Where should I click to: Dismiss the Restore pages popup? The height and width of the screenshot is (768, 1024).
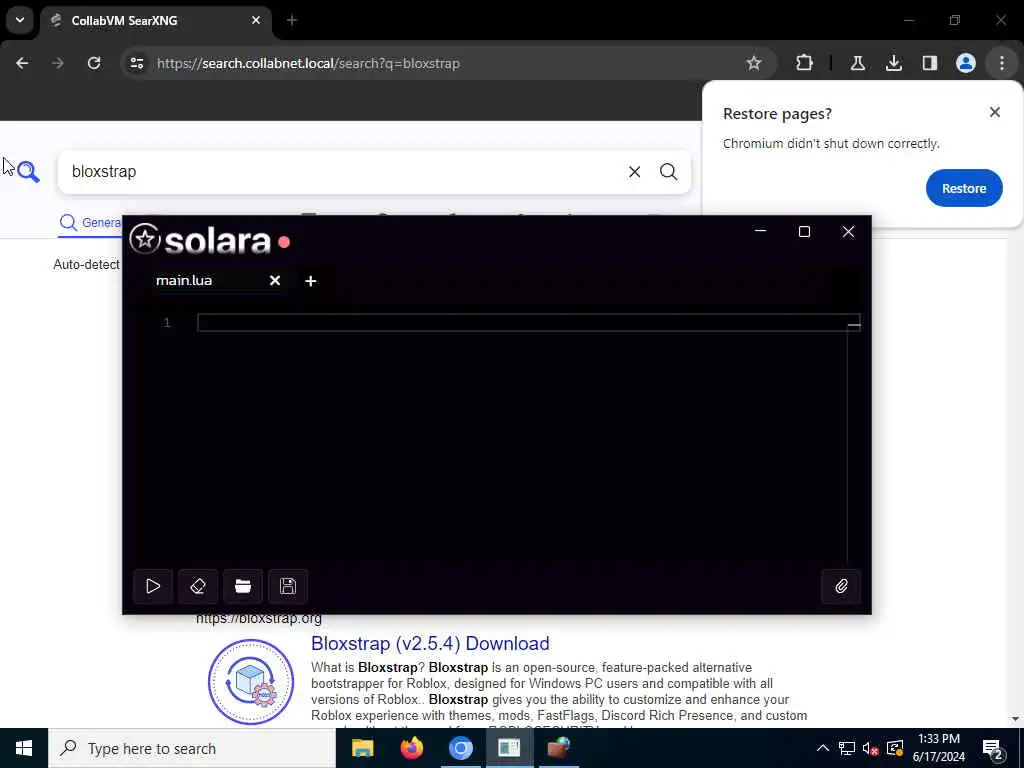pyautogui.click(x=995, y=112)
